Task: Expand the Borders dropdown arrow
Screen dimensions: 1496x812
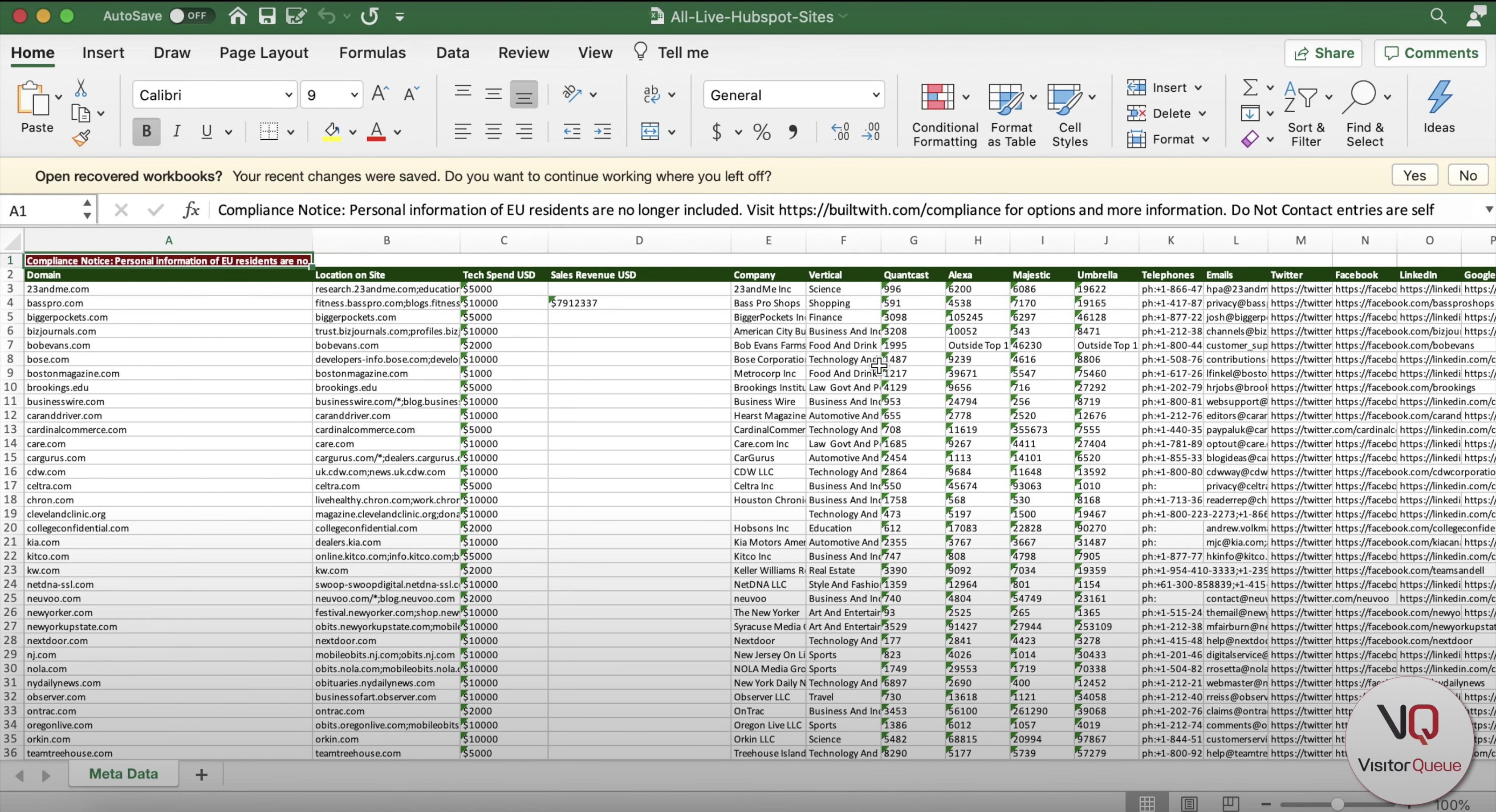Action: pos(291,132)
